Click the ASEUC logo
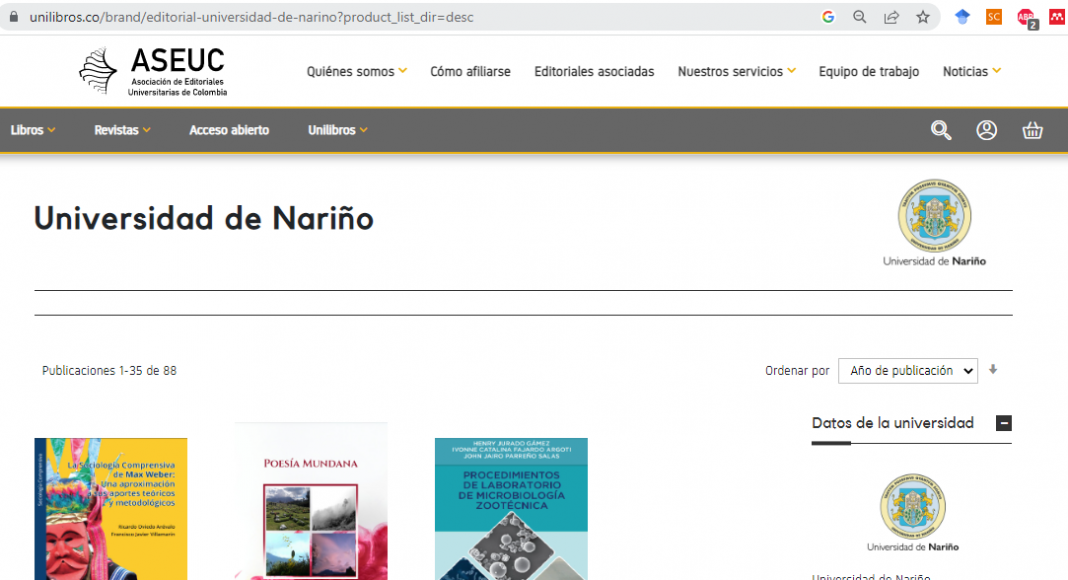The image size is (1068, 580). pos(153,71)
